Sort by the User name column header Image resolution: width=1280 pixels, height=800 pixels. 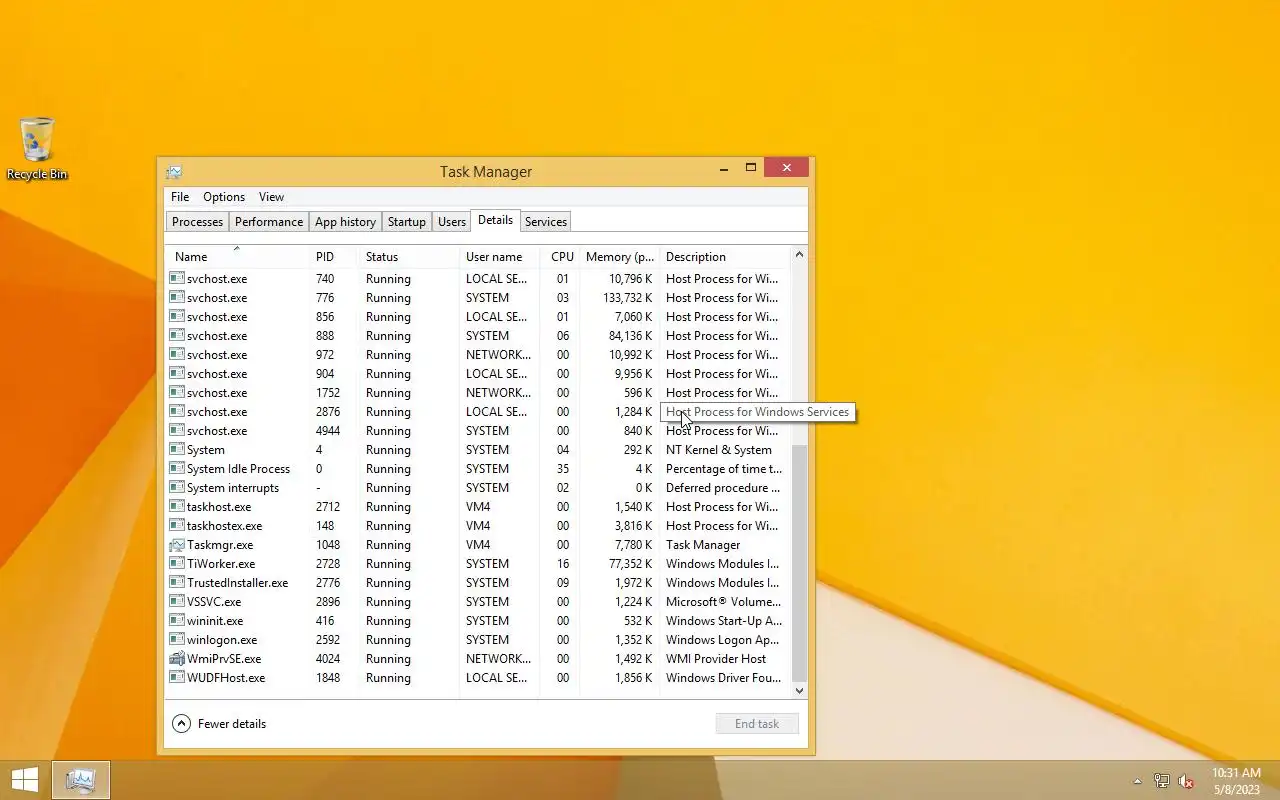tap(499, 257)
